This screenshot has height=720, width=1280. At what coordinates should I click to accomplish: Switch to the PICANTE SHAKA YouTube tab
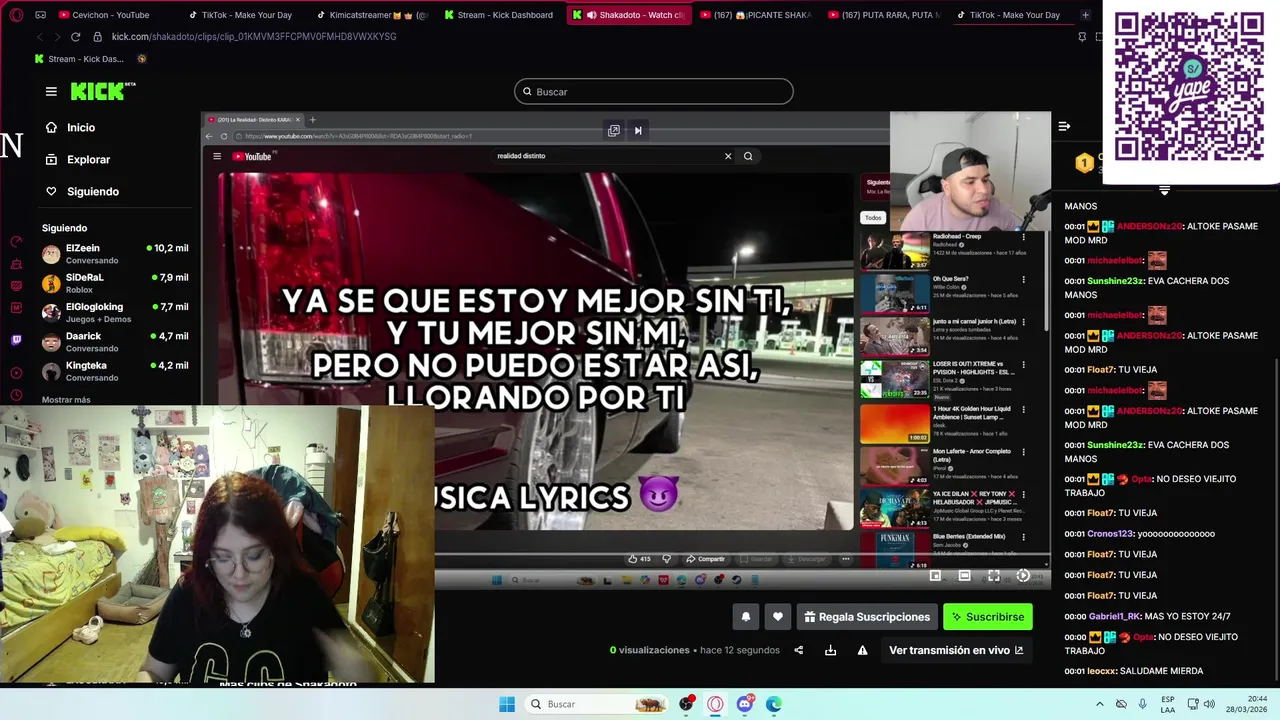tap(756, 15)
